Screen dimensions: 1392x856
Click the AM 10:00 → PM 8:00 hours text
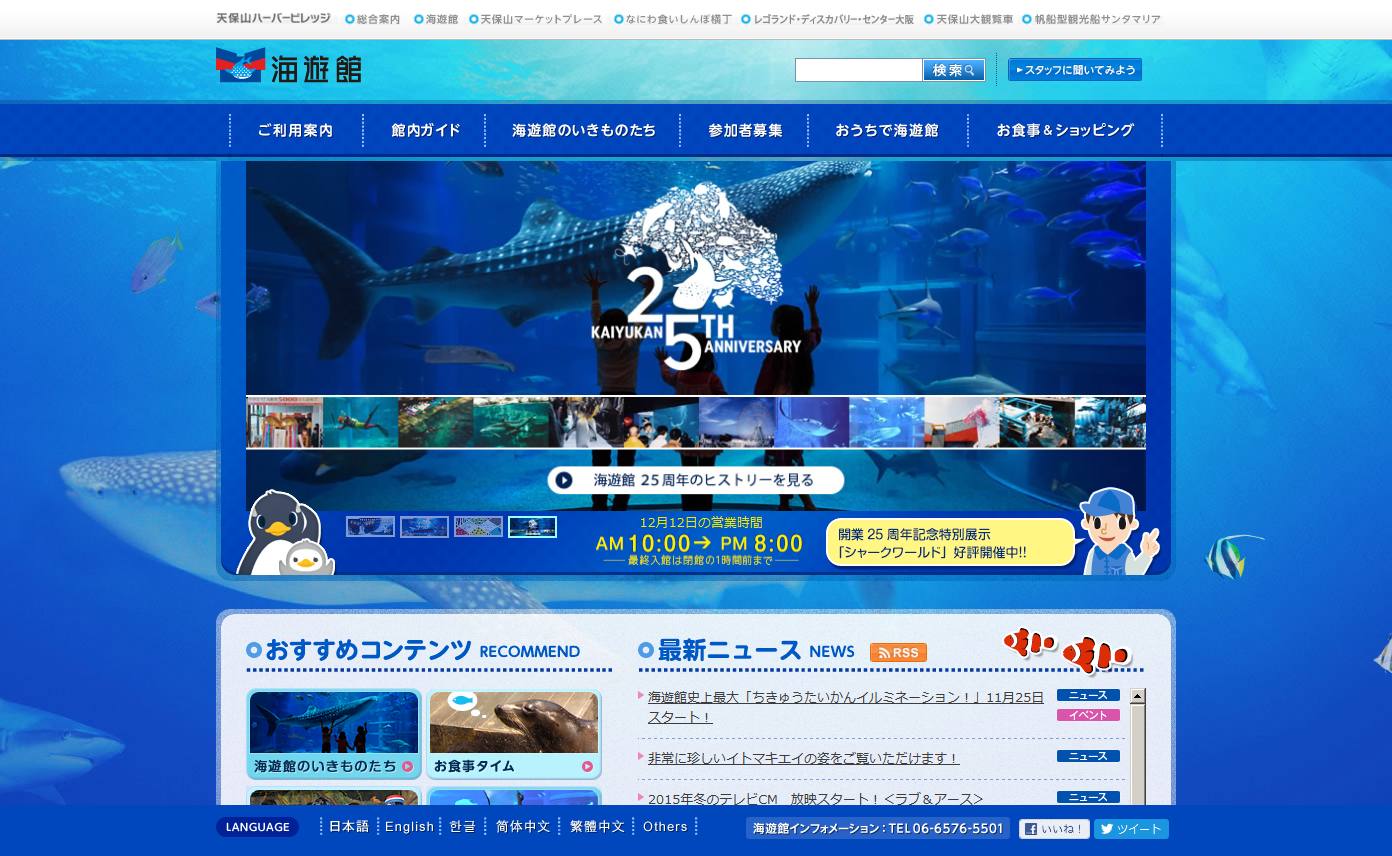coord(699,544)
